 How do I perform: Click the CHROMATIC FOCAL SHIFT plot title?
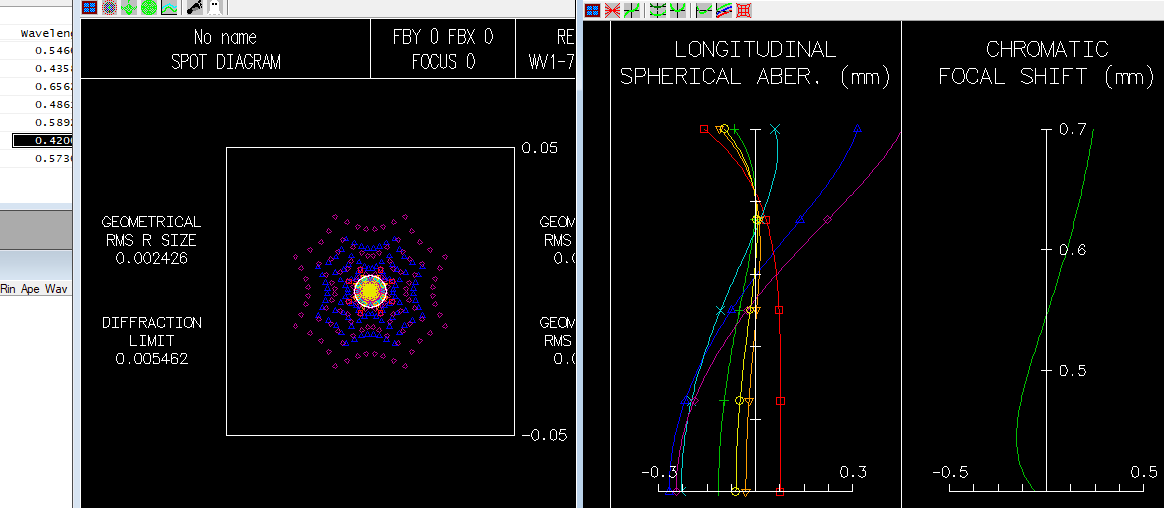[x=1047, y=63]
